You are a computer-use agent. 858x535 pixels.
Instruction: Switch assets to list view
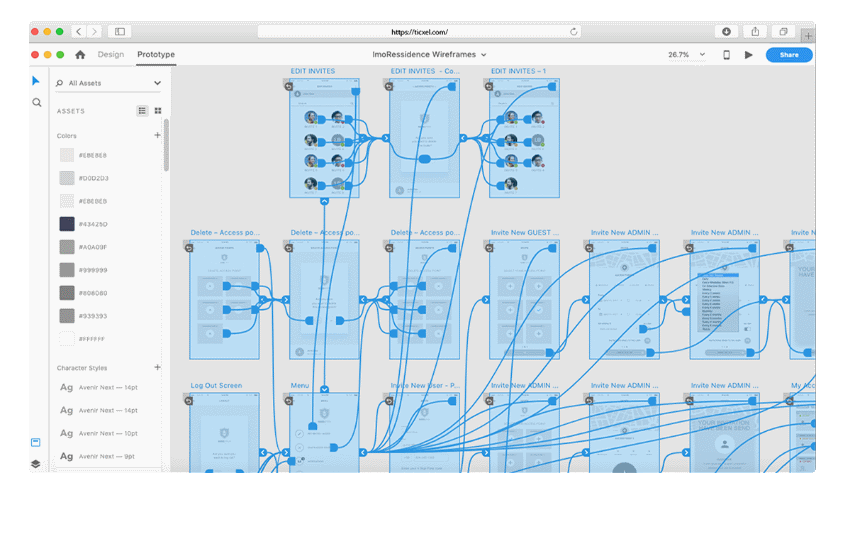coord(142,111)
